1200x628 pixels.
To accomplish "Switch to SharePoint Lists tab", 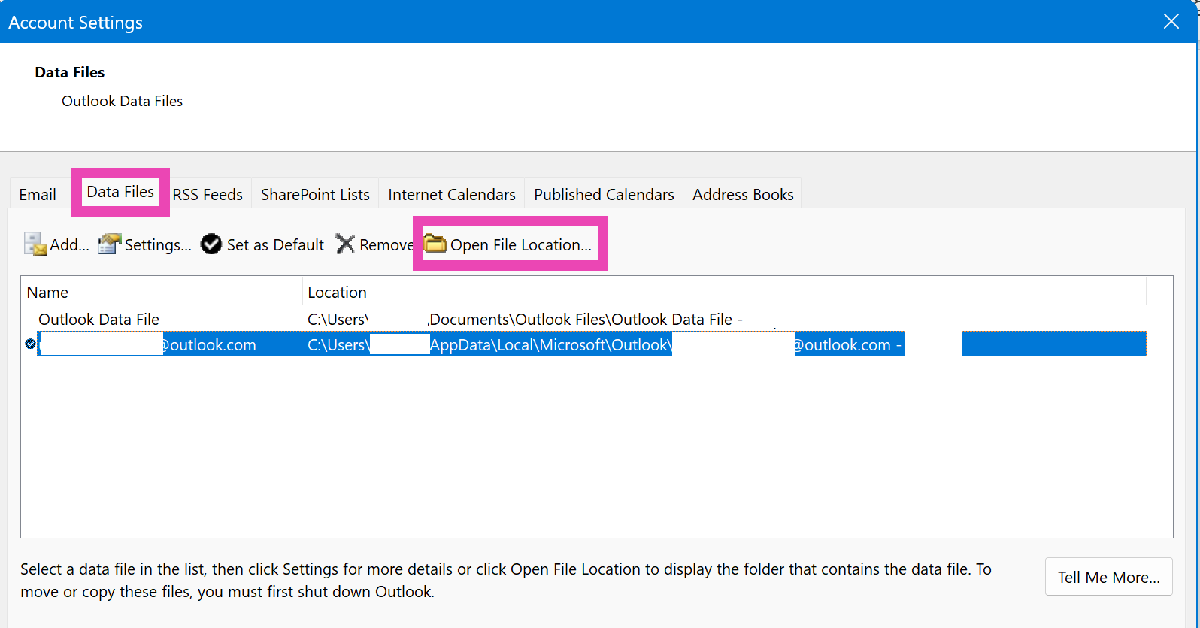I will click(315, 194).
